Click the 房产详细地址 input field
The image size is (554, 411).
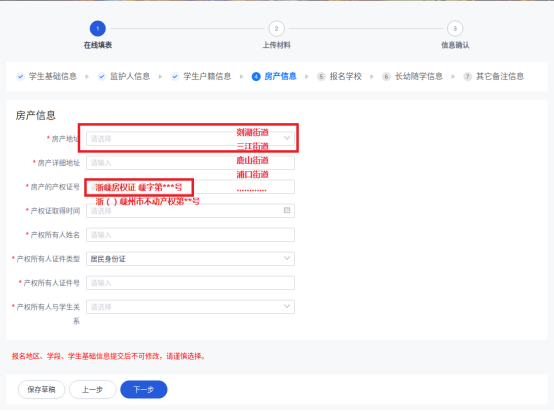[x=190, y=163]
